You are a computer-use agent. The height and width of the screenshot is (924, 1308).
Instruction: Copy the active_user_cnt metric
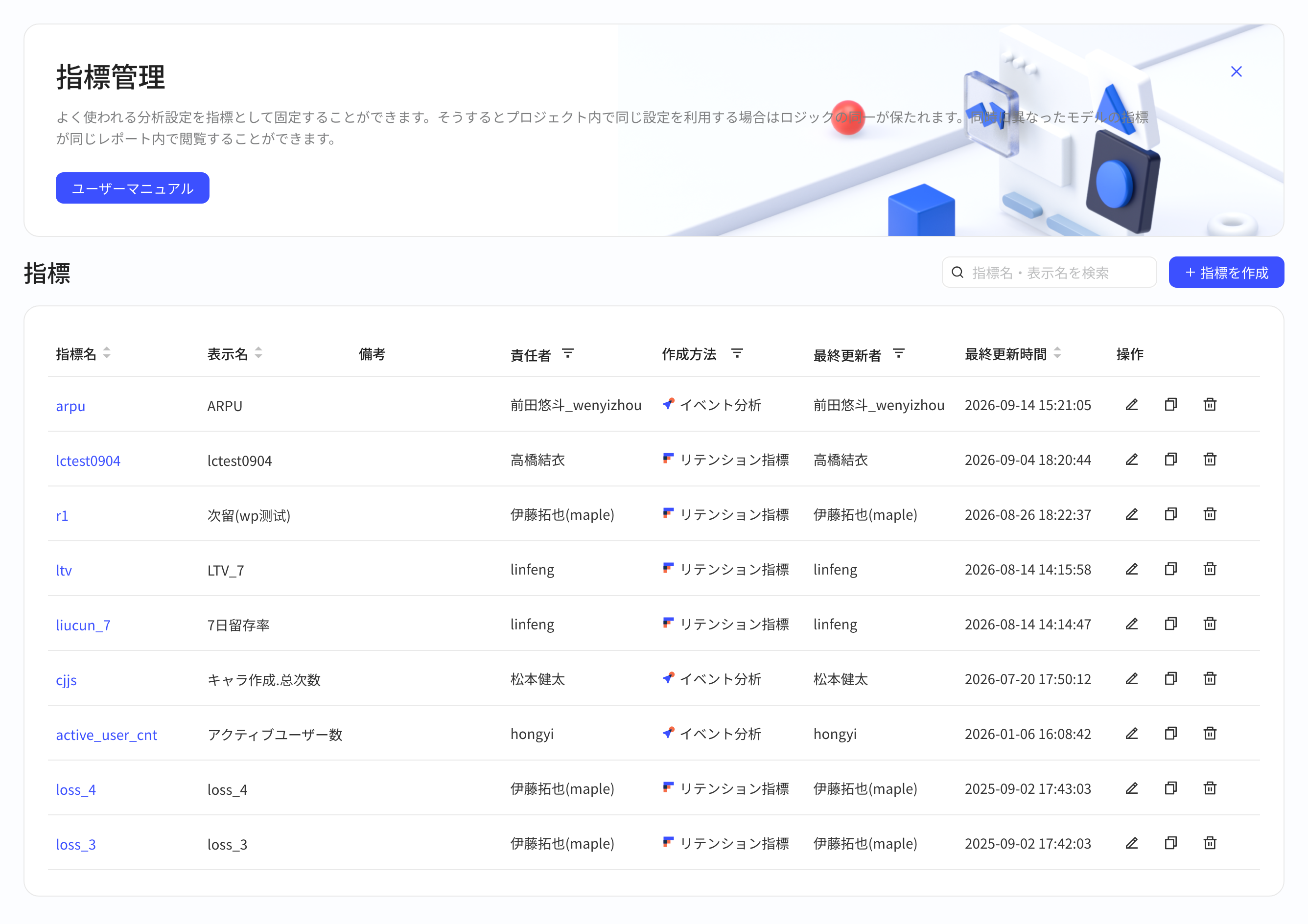[1171, 733]
